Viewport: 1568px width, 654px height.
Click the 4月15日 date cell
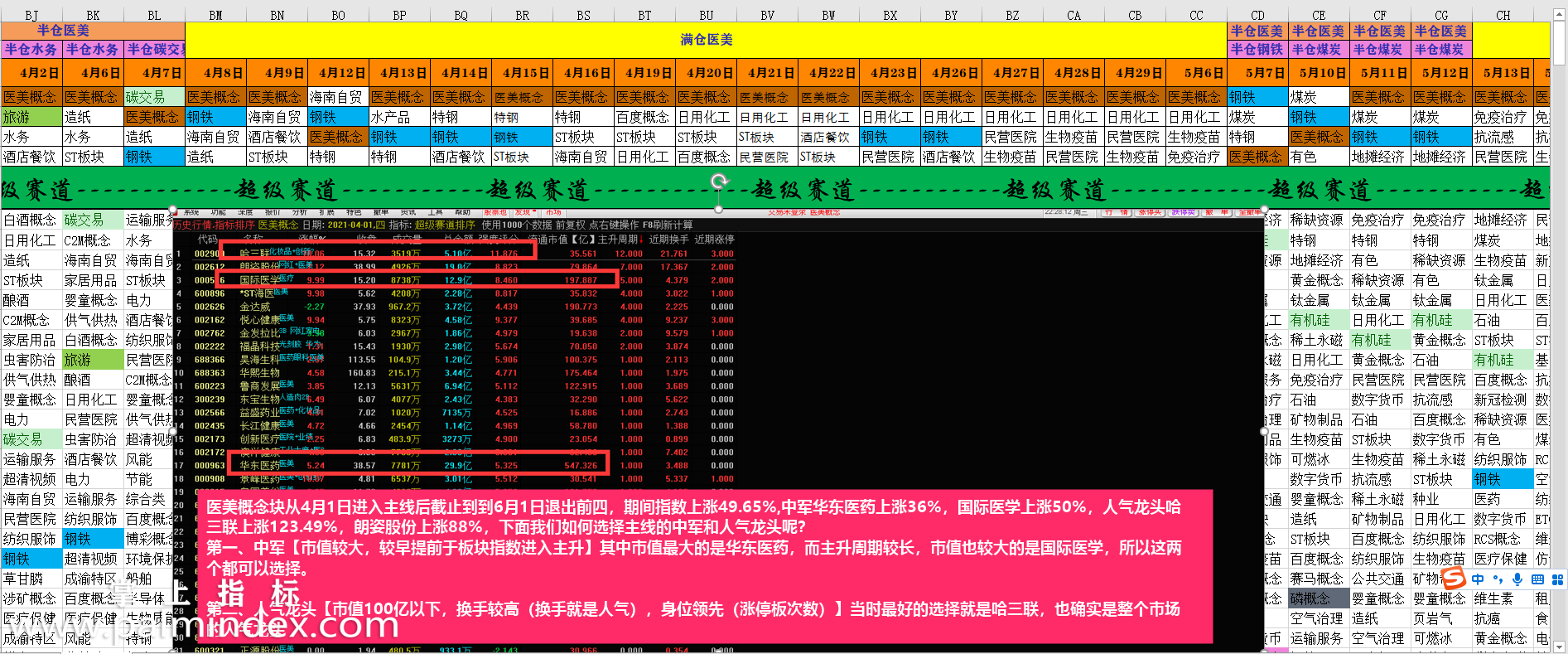(522, 72)
